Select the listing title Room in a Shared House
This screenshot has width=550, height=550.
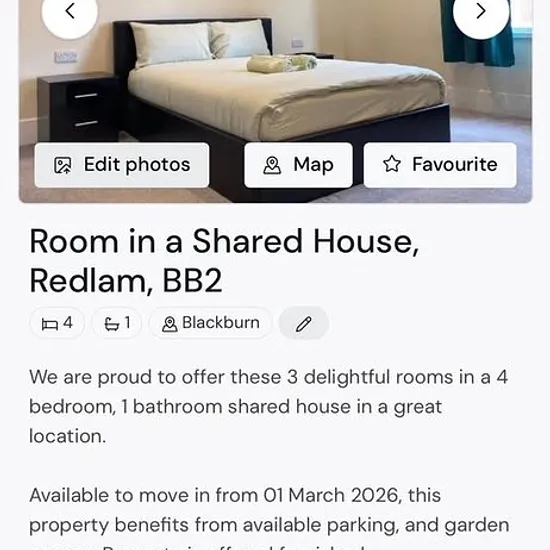[x=224, y=241]
